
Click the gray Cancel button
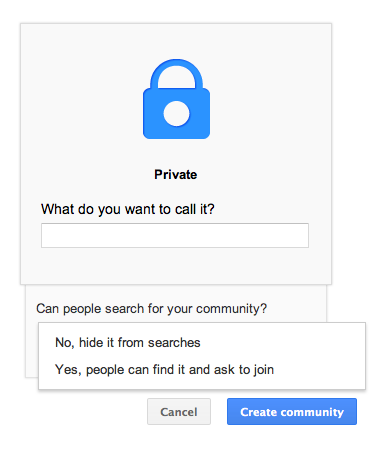coord(179,412)
